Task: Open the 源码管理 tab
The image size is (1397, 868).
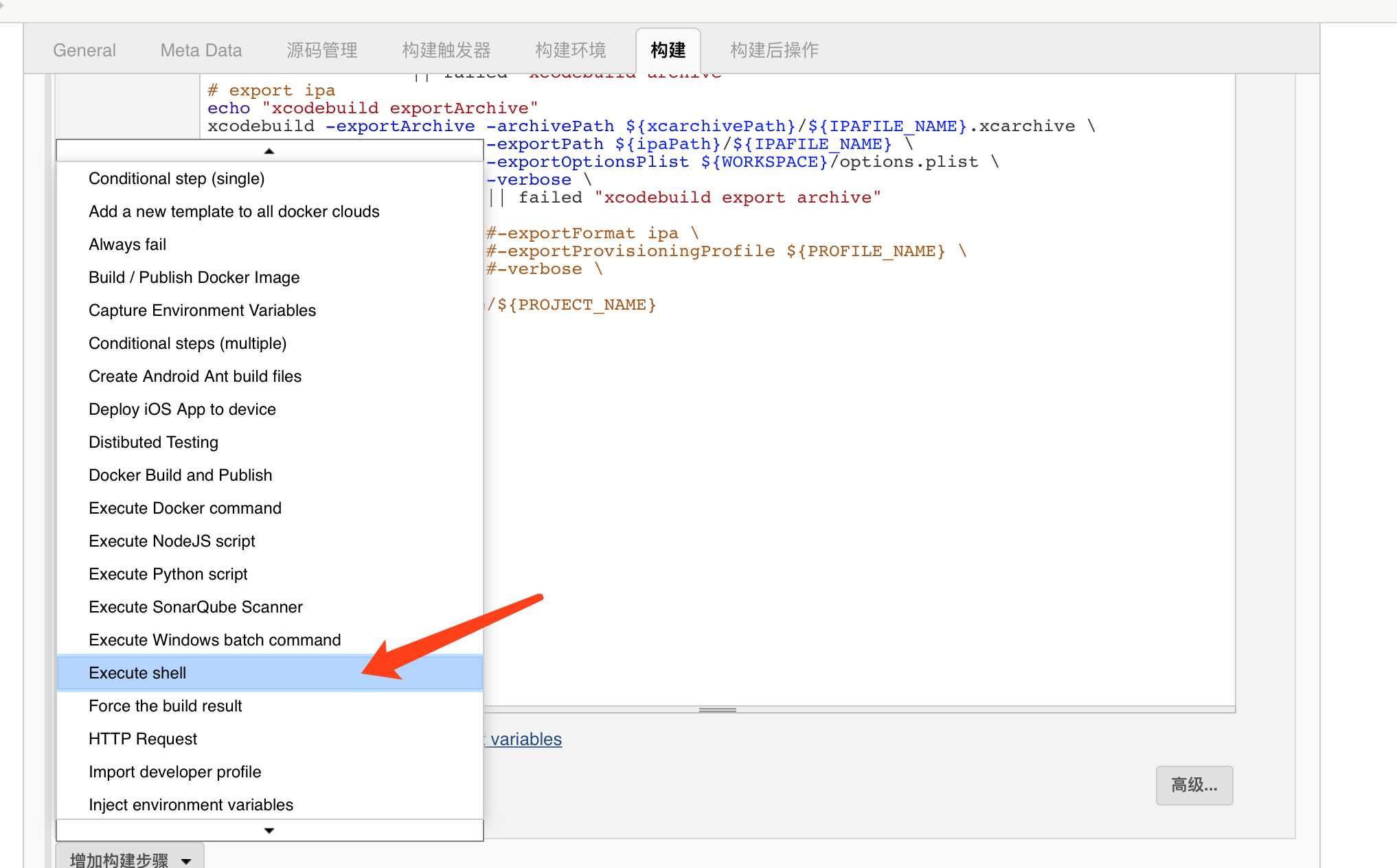Action: point(322,50)
